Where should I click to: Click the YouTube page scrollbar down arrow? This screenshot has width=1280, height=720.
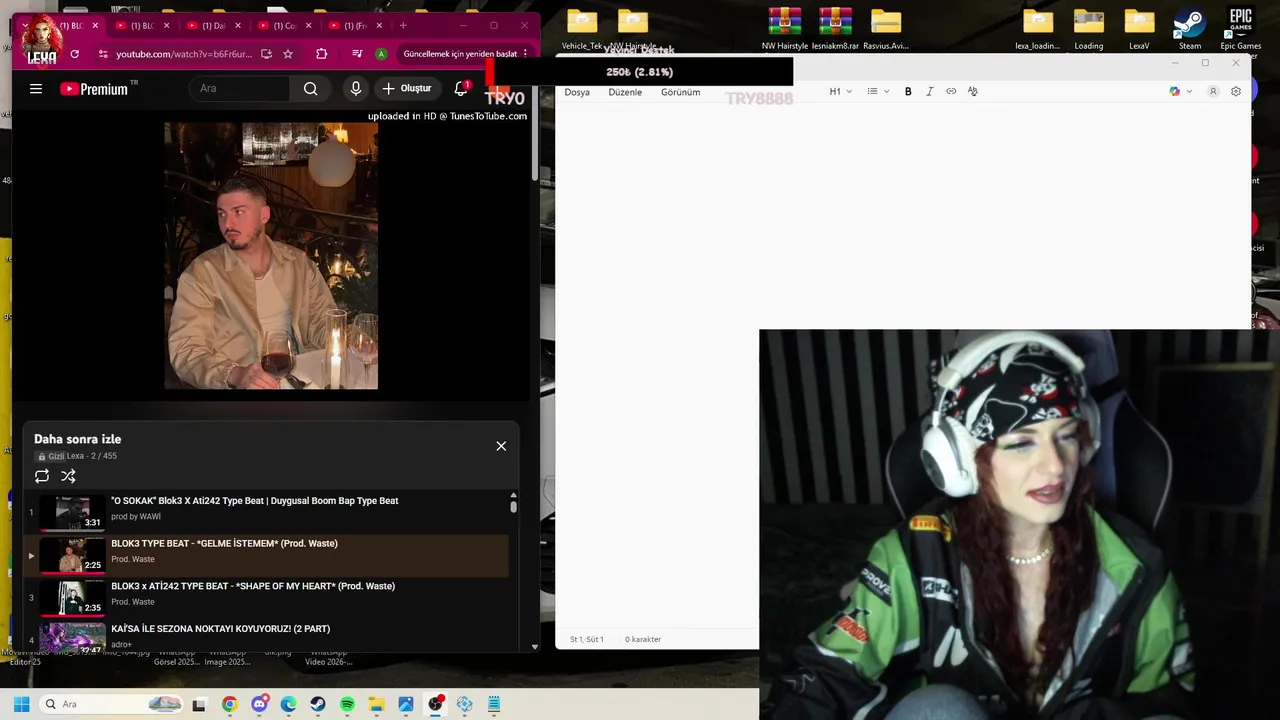pos(535,647)
